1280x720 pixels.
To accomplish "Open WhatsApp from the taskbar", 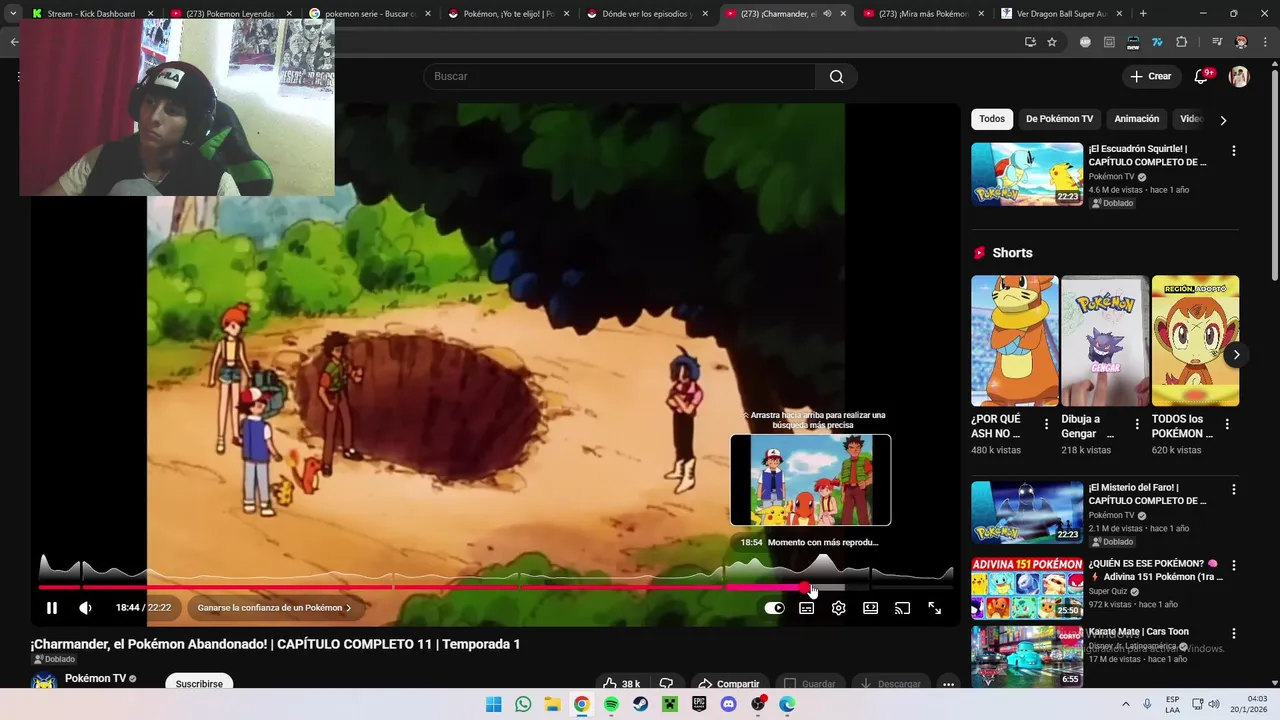I will coord(523,704).
